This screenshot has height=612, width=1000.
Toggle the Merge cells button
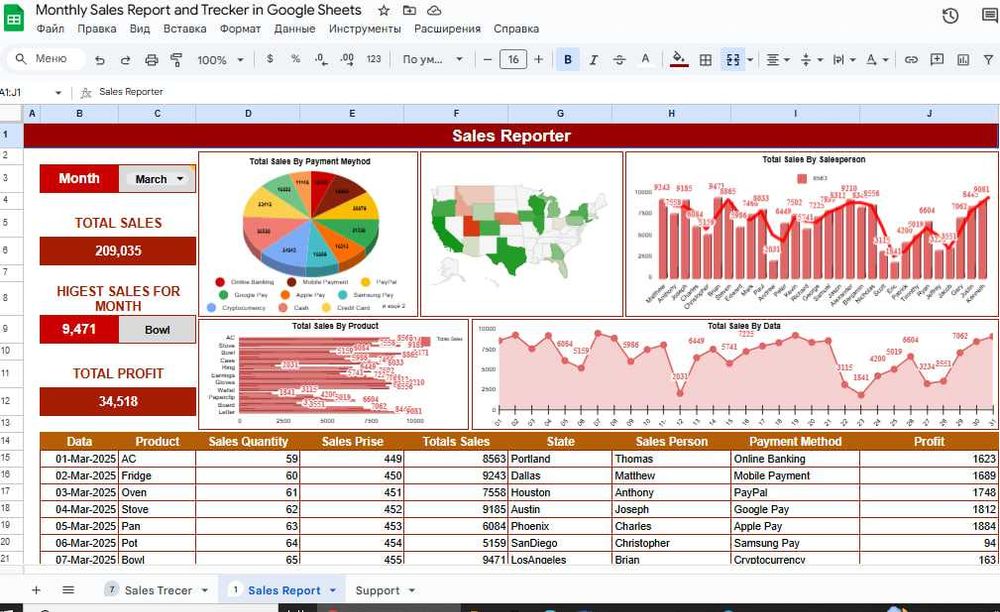click(x=733, y=59)
